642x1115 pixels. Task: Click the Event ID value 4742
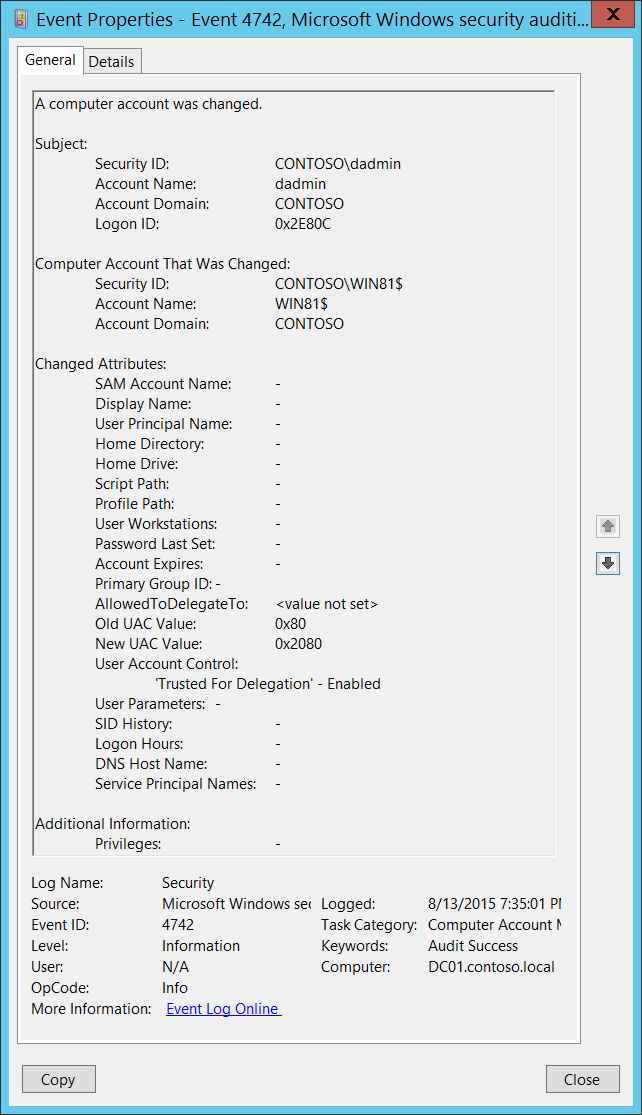click(x=178, y=925)
